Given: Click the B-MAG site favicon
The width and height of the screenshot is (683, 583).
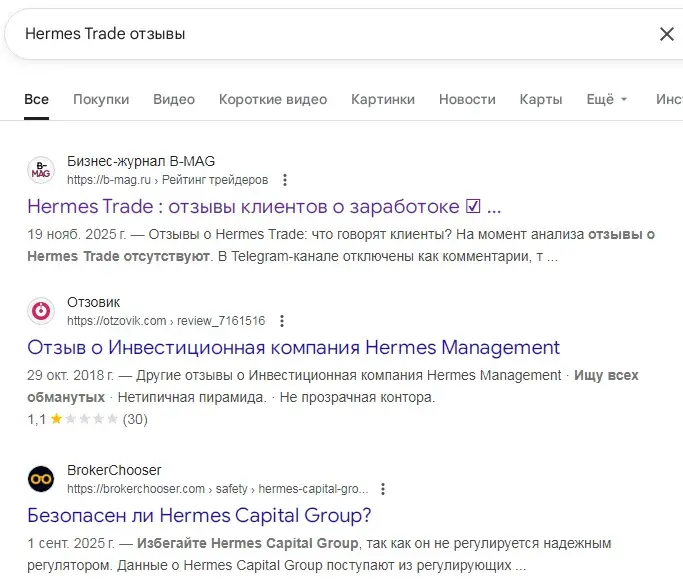Looking at the screenshot, I should coord(41,170).
